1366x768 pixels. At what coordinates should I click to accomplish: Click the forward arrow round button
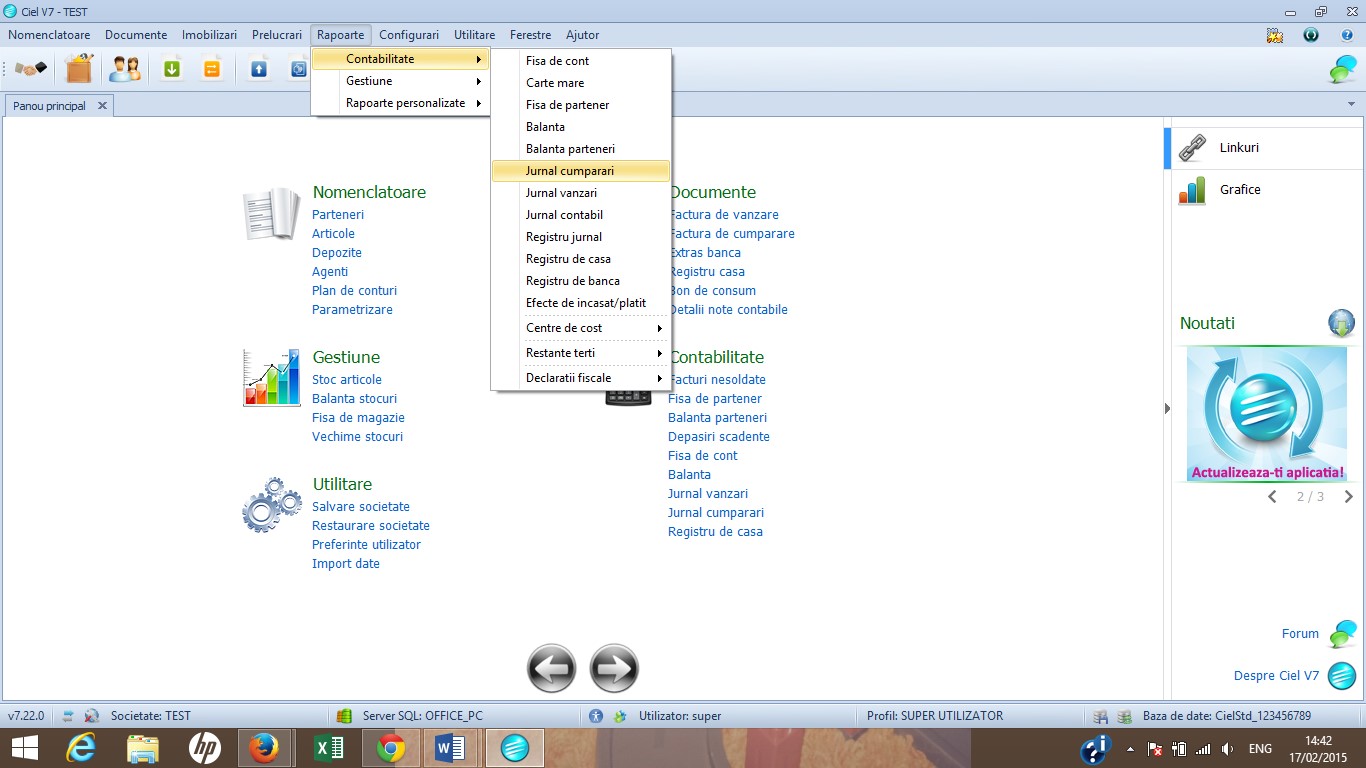click(614, 669)
